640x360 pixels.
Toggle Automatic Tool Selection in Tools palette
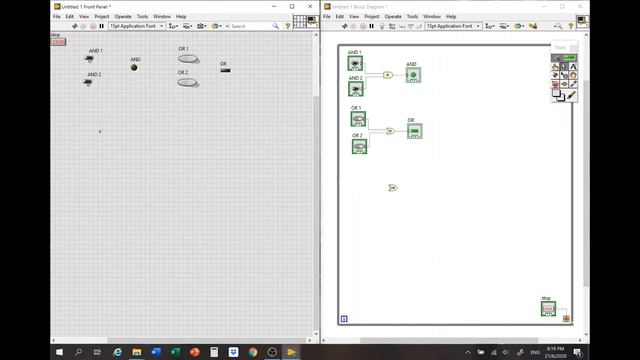pos(564,58)
